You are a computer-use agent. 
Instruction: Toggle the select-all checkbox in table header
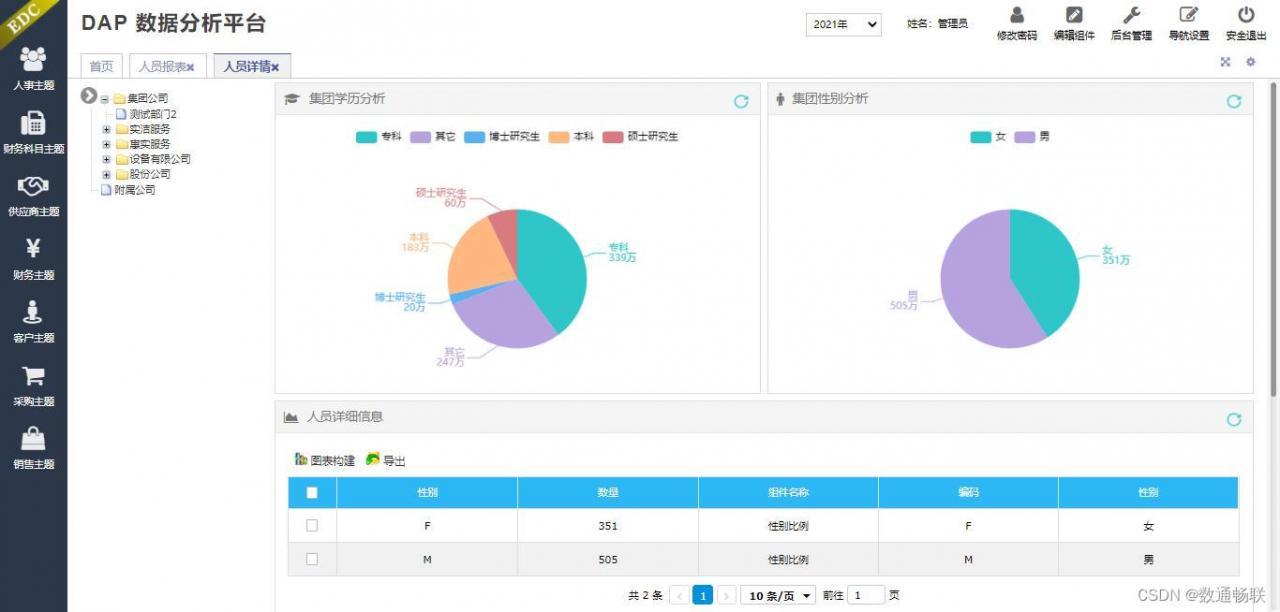tap(312, 492)
